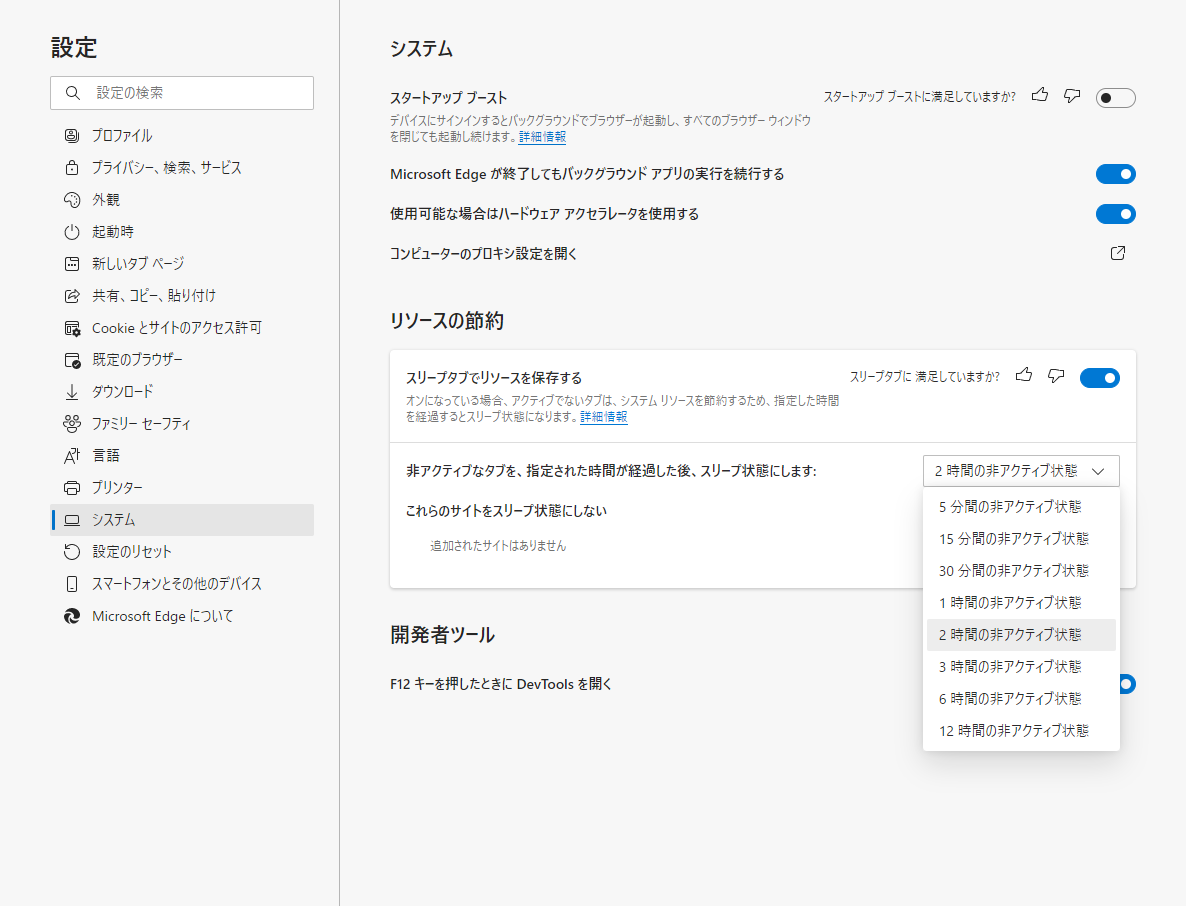The width and height of the screenshot is (1186, 906).
Task: Open 詳細情報 link under スリープタブ description
Action: [x=604, y=417]
